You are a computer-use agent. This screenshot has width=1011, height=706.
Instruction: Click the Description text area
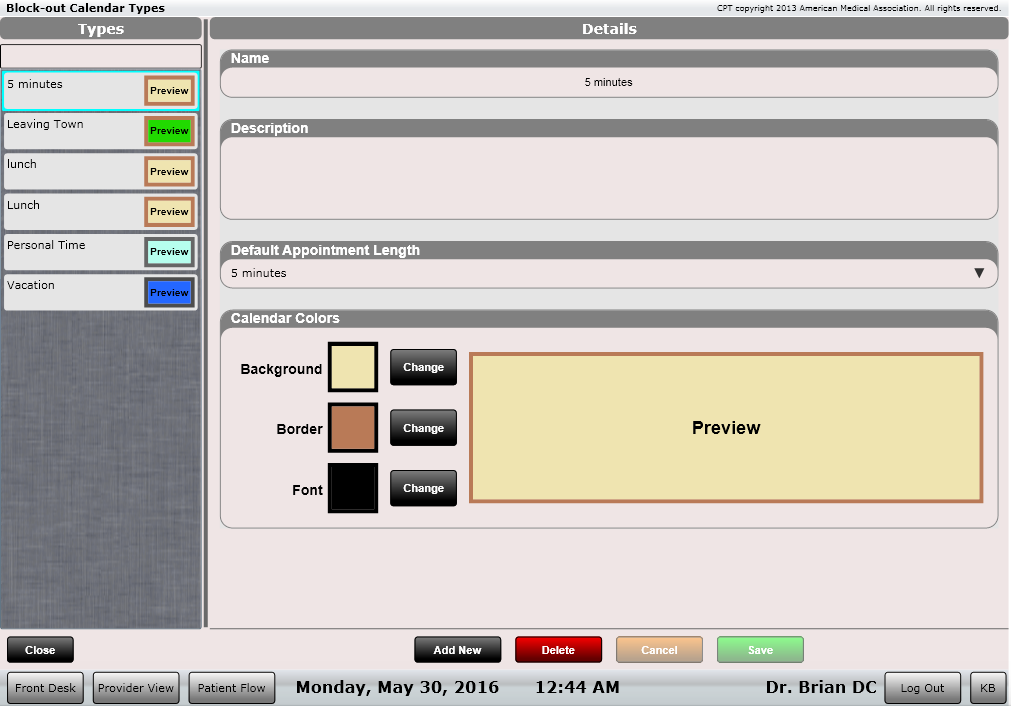tap(608, 178)
